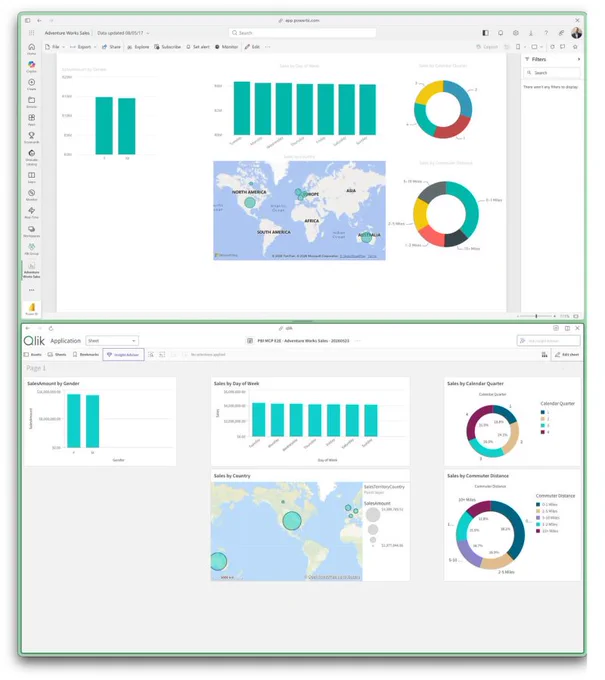Open the Qlik Sheets tab
Image resolution: width=605 pixels, height=680 pixels.
click(x=57, y=355)
